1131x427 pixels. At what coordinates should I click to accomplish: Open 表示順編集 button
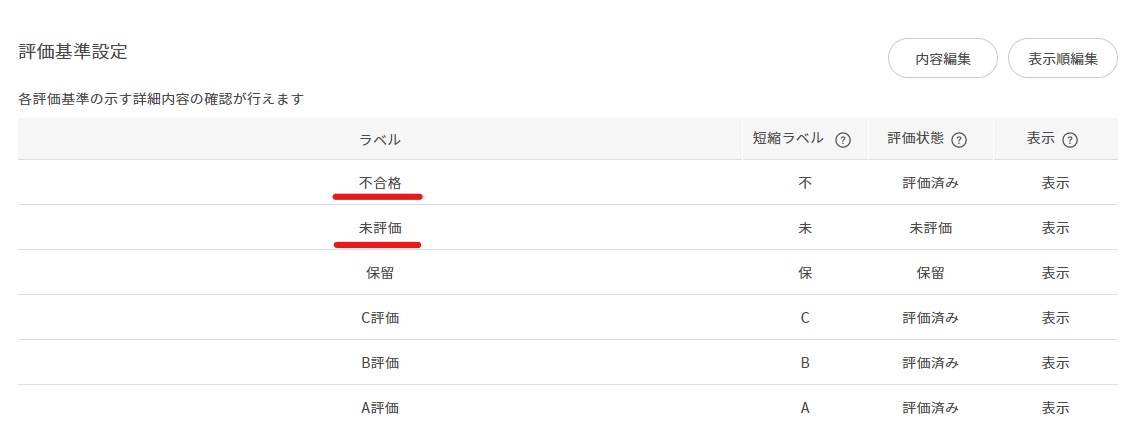1062,58
